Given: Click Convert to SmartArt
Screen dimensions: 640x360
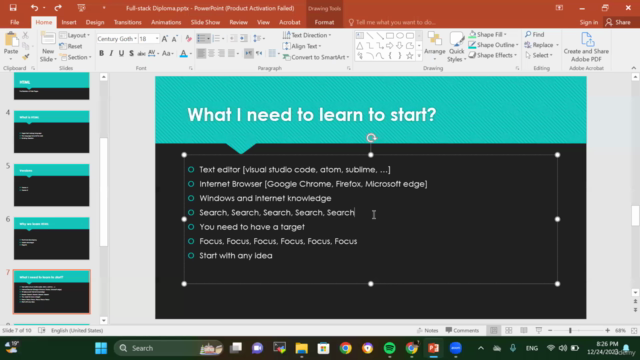Looking at the screenshot, I should click(x=316, y=57).
